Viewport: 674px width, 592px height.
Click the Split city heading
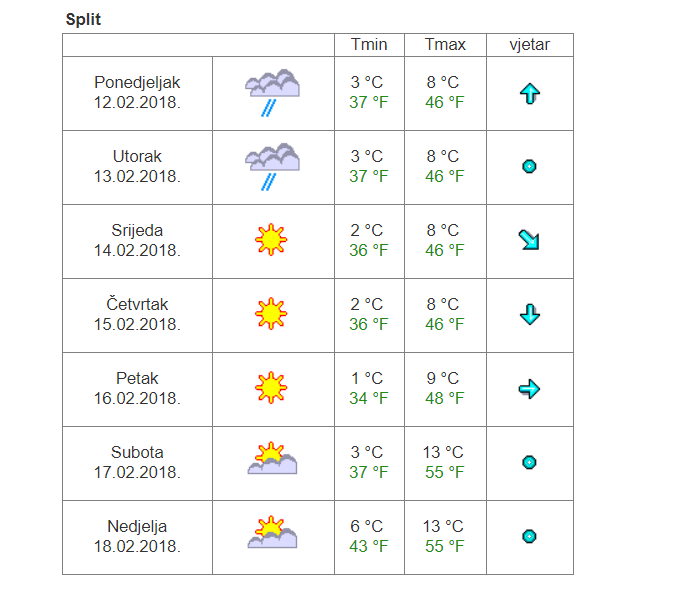pyautogui.click(x=84, y=19)
